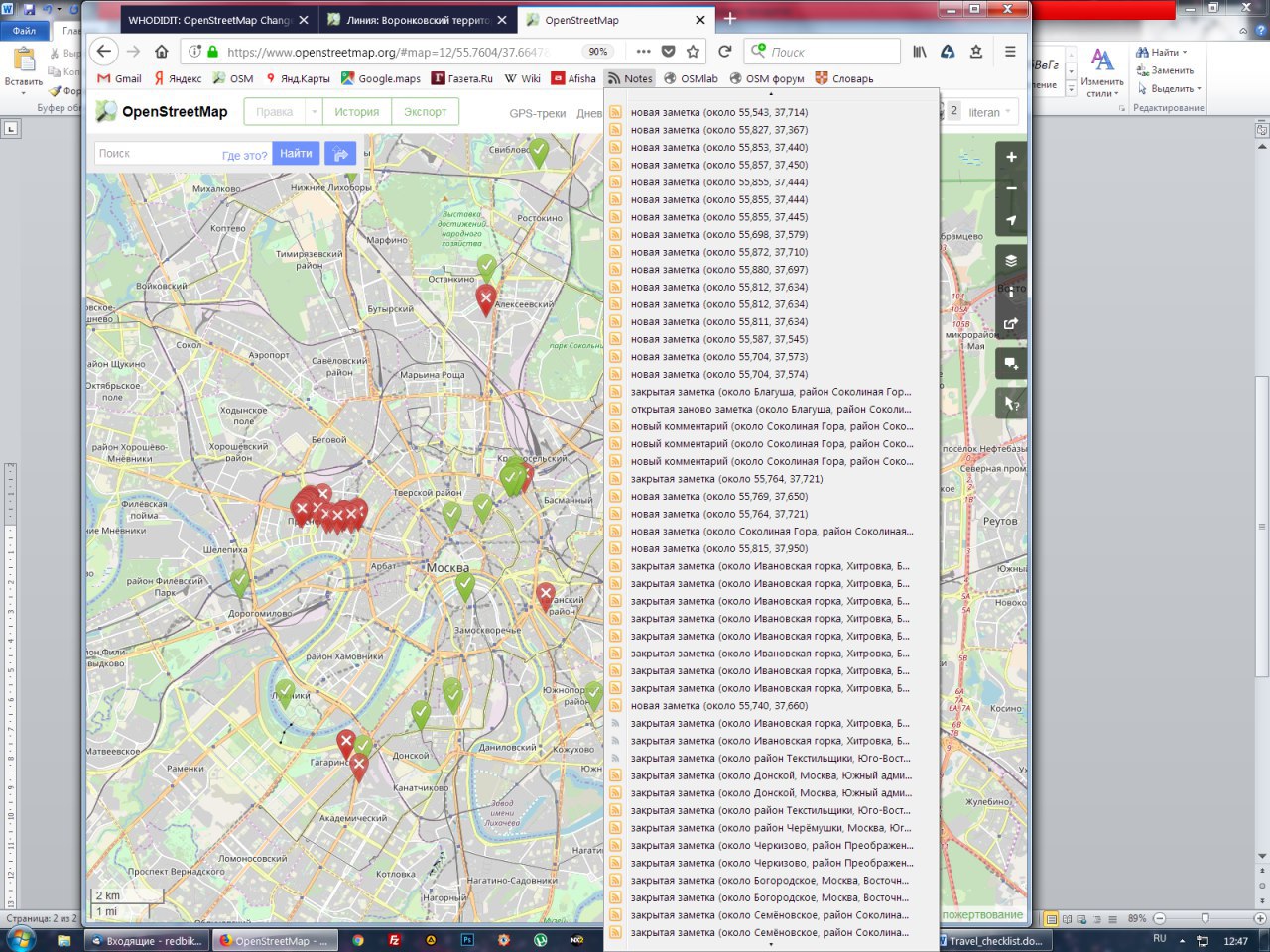Open page actions three-dot menu

644,52
